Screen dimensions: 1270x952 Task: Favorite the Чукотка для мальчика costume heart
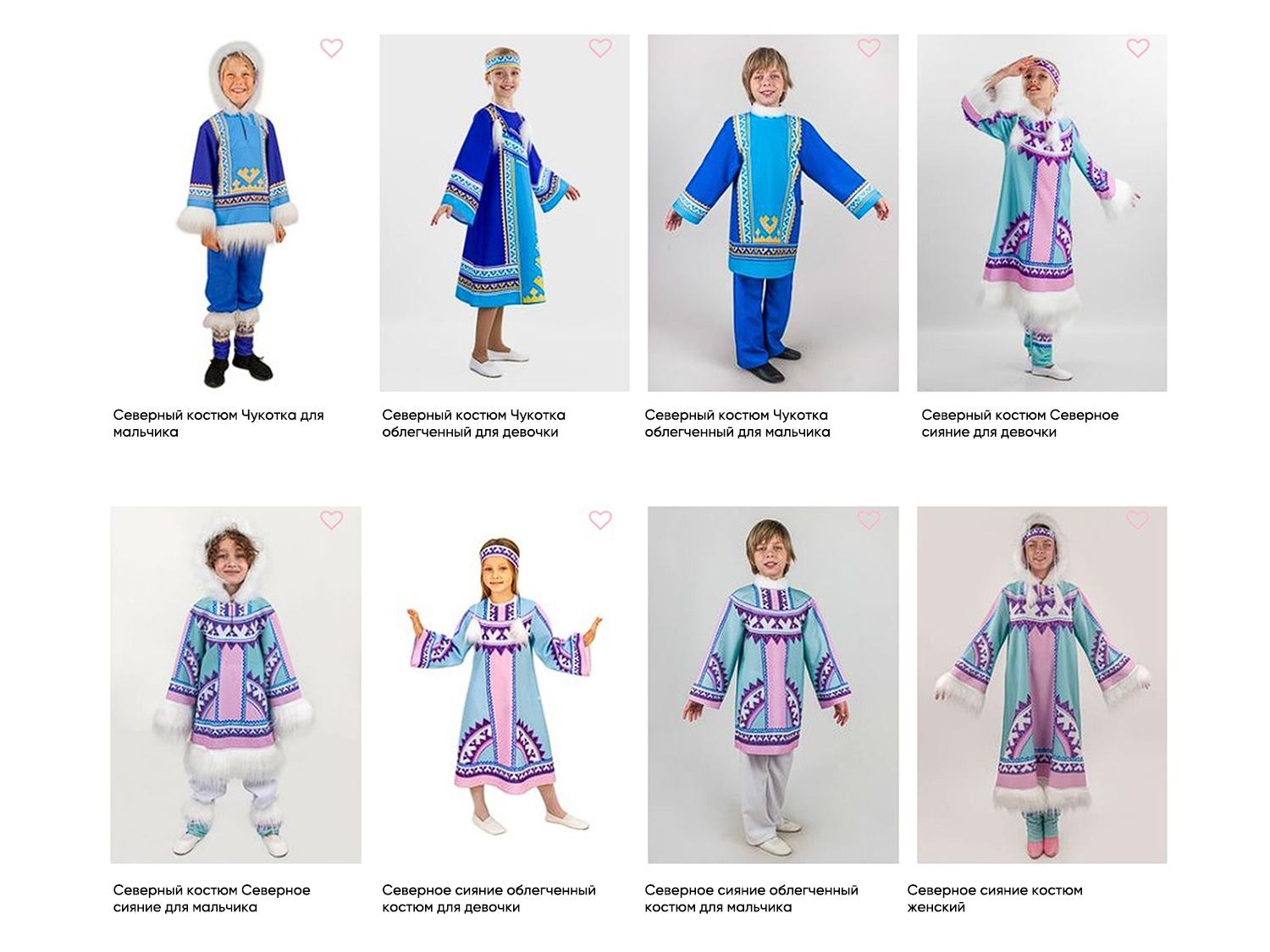click(x=332, y=48)
